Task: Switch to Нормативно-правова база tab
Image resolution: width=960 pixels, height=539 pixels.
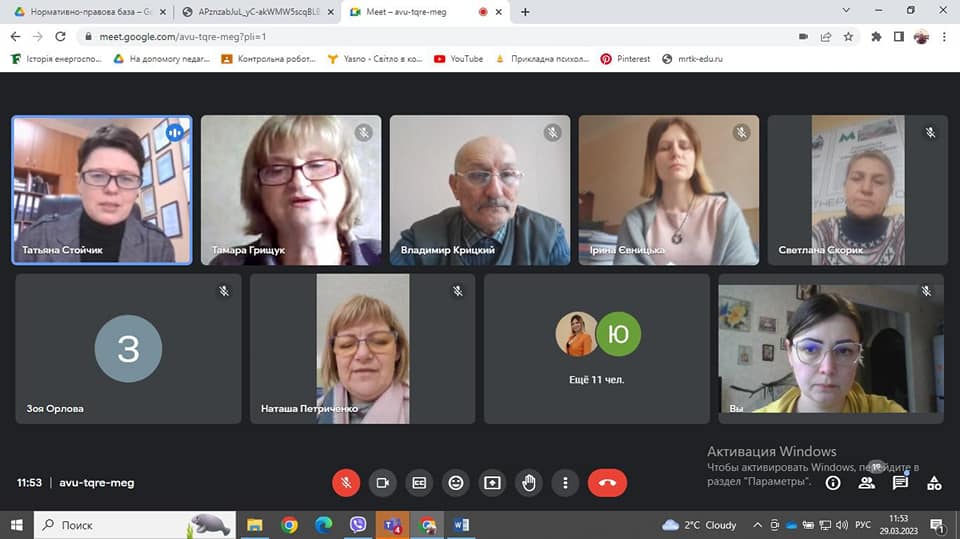Action: (90, 12)
